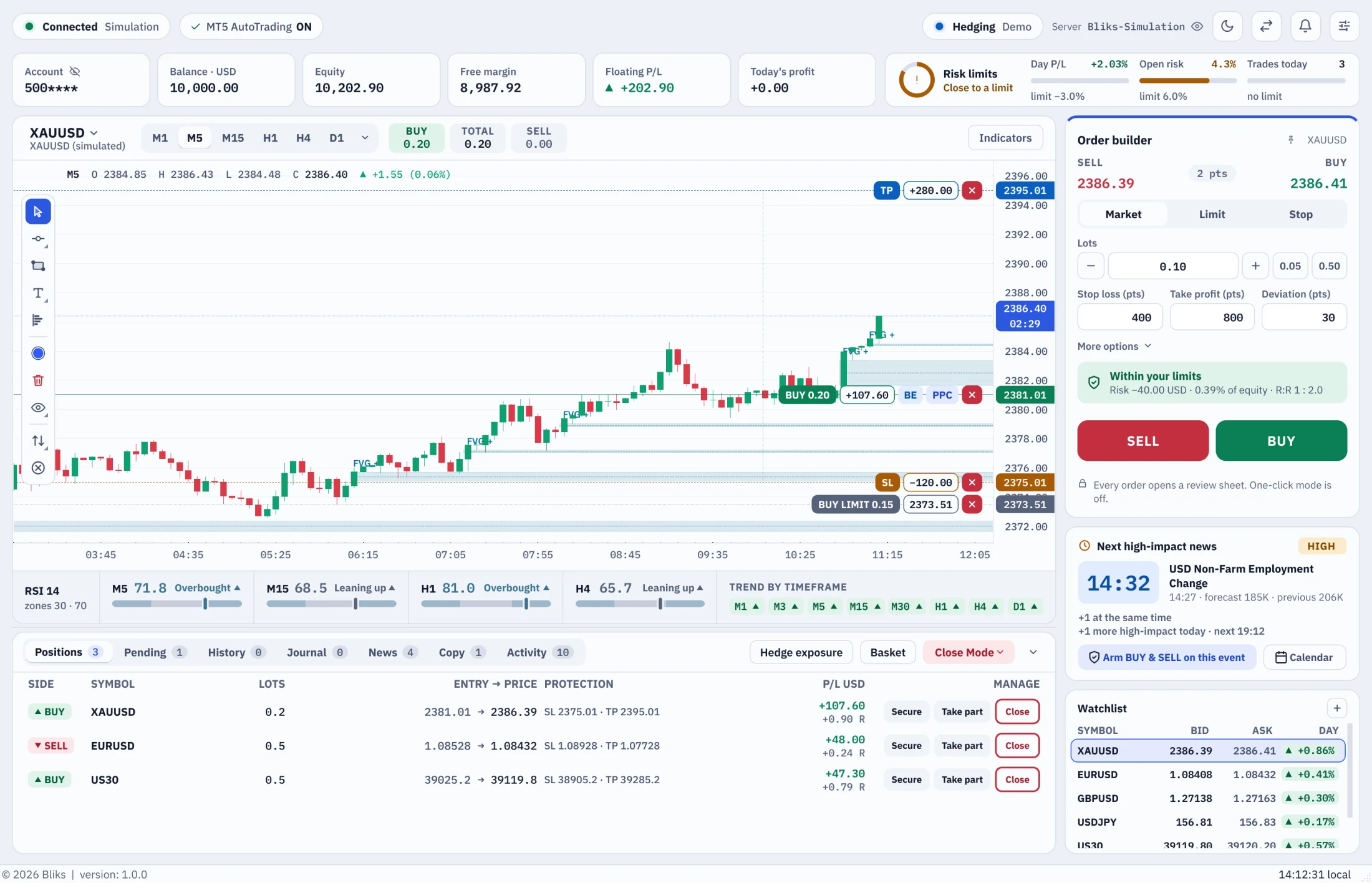1372x883 pixels.
Task: Toggle account number visibility
Action: point(75,72)
